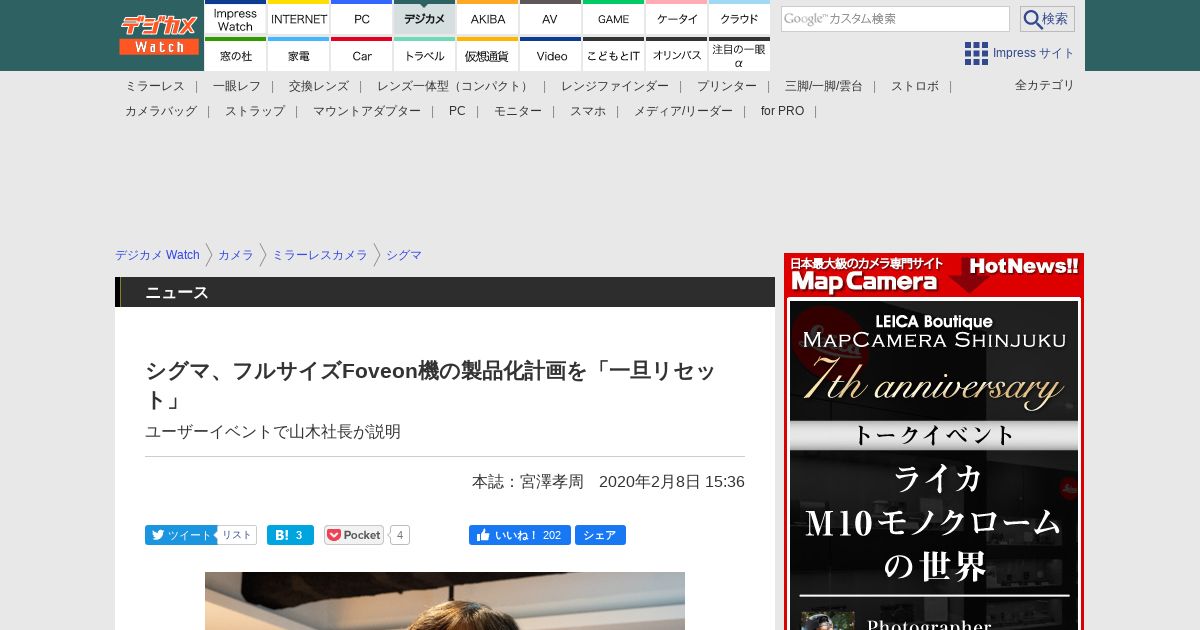The image size is (1200, 630).
Task: Open the クラウド Watch tab
Action: [x=740, y=18]
